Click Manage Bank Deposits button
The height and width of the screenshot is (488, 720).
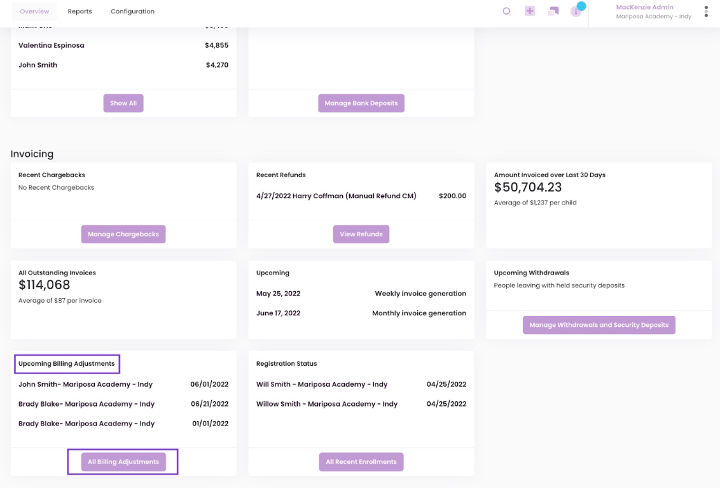coord(361,103)
